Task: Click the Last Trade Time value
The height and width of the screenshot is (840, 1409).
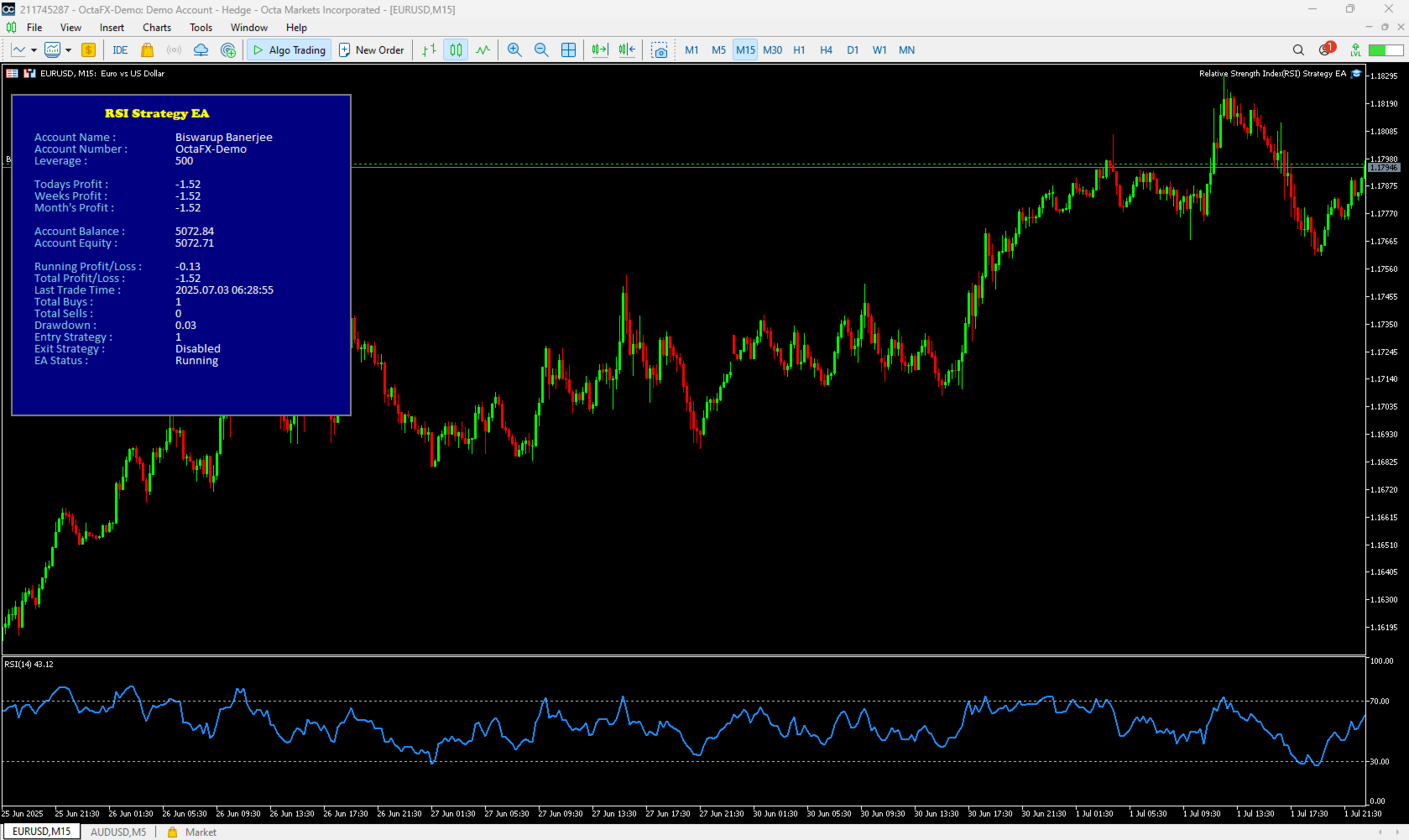Action: tap(224, 290)
